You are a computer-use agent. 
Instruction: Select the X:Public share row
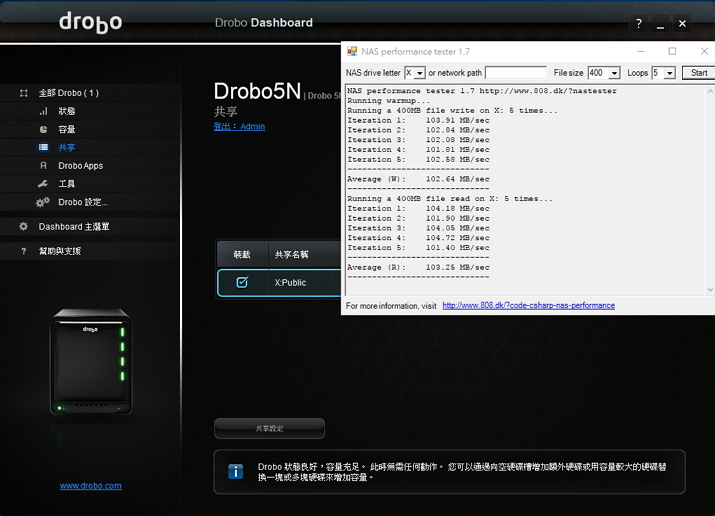pyautogui.click(x=280, y=283)
